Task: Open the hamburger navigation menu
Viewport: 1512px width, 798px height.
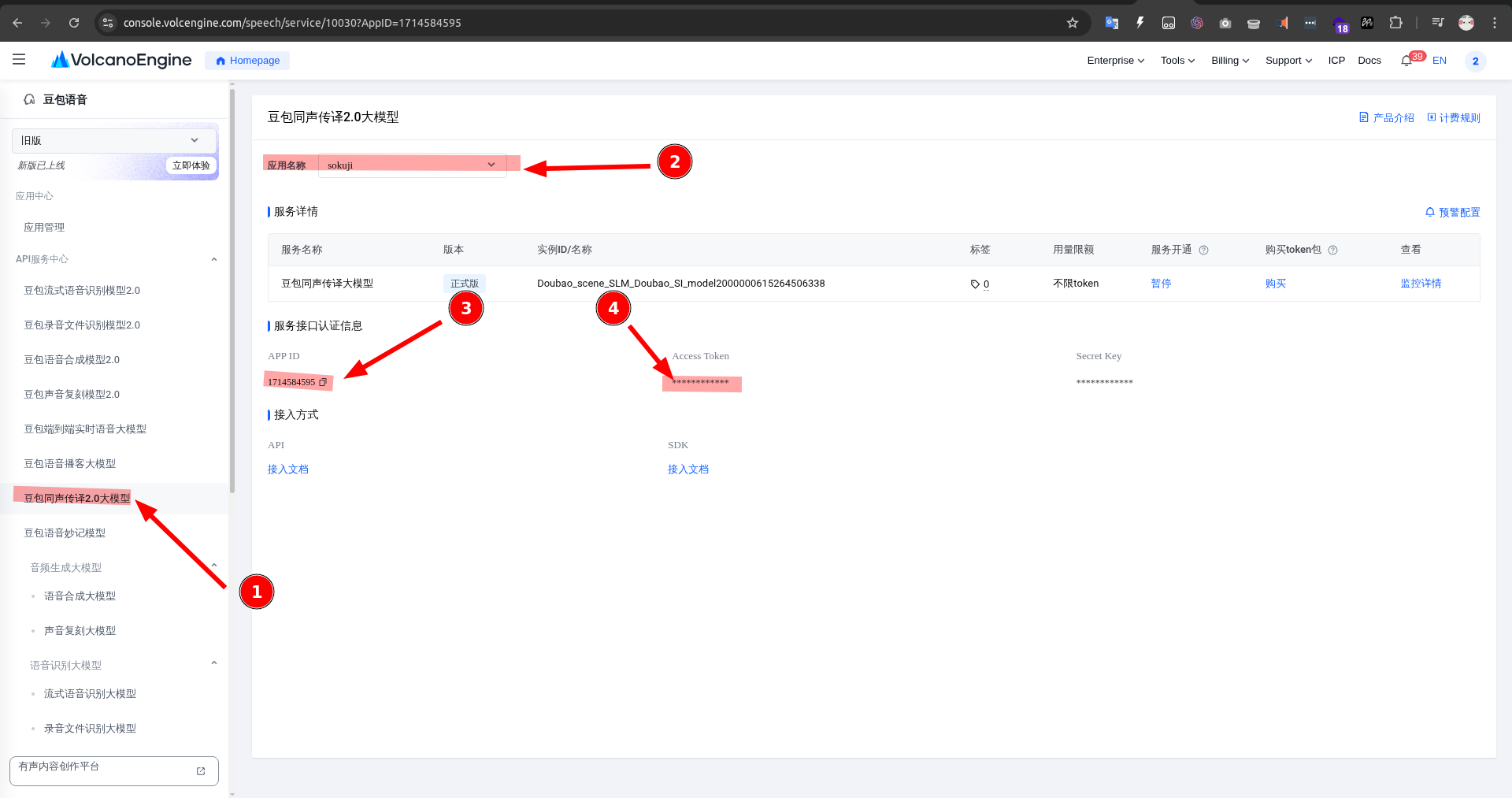Action: (x=19, y=60)
